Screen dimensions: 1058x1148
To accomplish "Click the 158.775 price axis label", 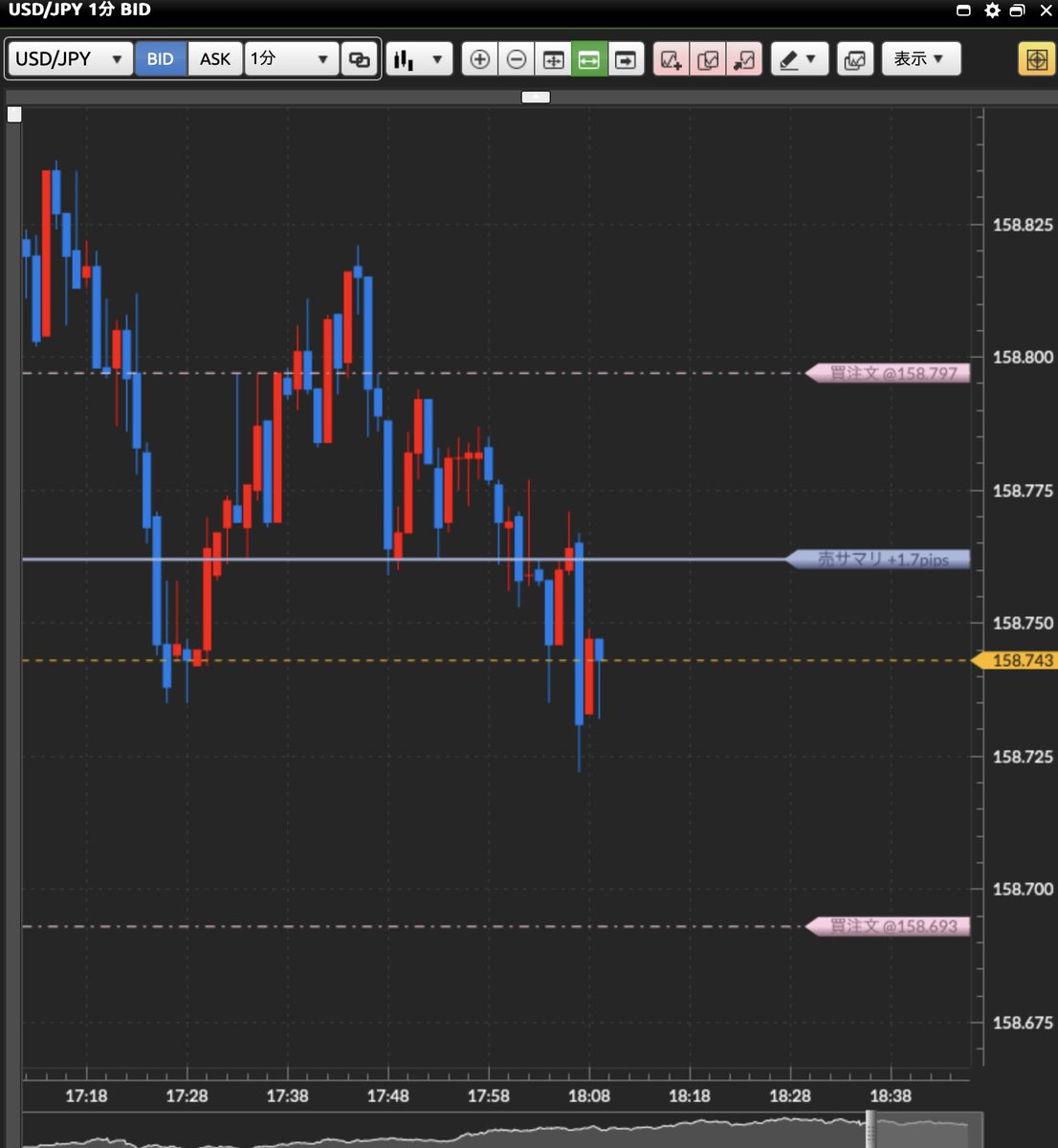I will coord(1023,491).
